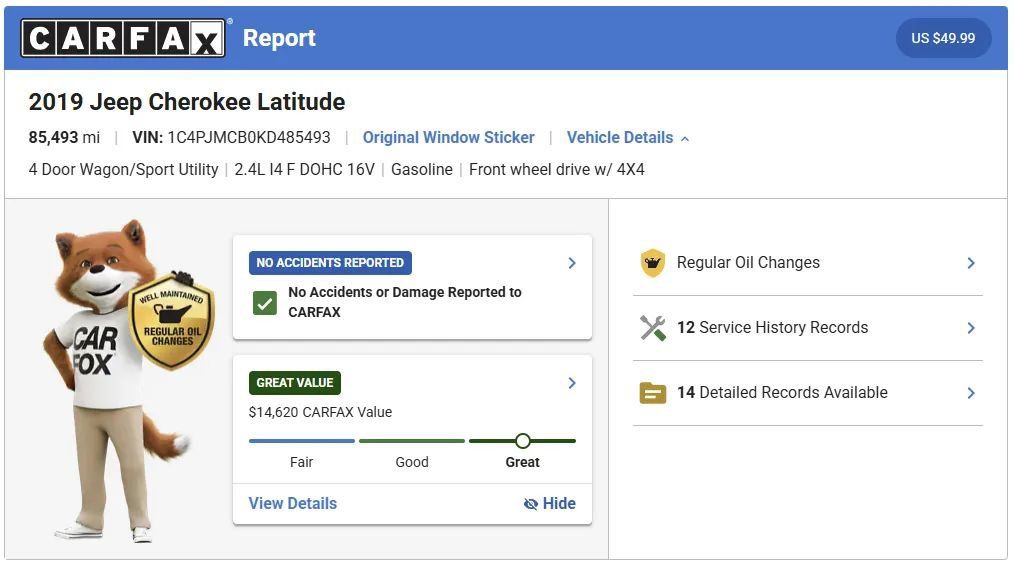Image resolution: width=1014 pixels, height=568 pixels.
Task: Click the value slider circle at Great
Action: click(523, 441)
